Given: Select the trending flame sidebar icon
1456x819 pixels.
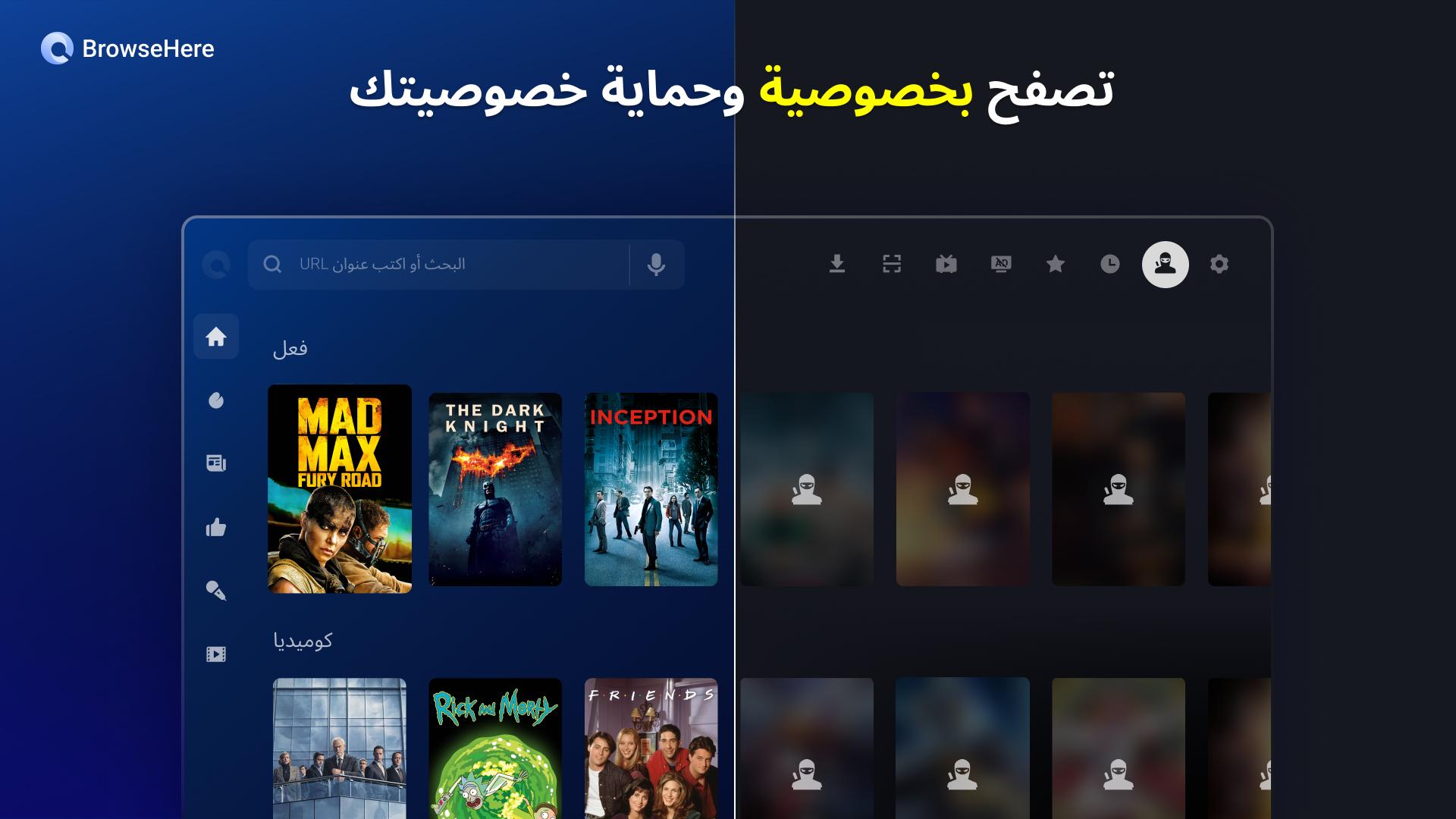Looking at the screenshot, I should tap(216, 400).
